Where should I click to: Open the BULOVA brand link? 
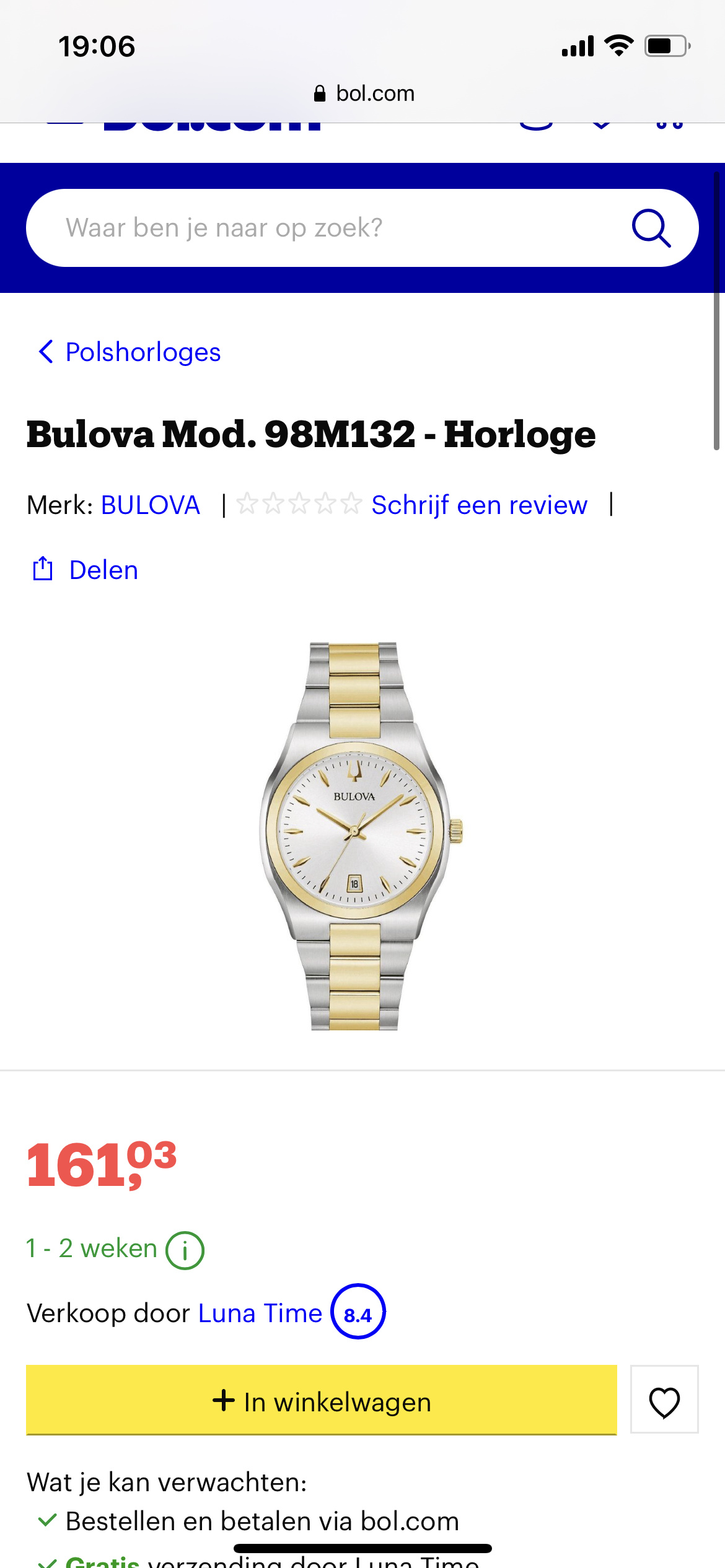pyautogui.click(x=151, y=505)
